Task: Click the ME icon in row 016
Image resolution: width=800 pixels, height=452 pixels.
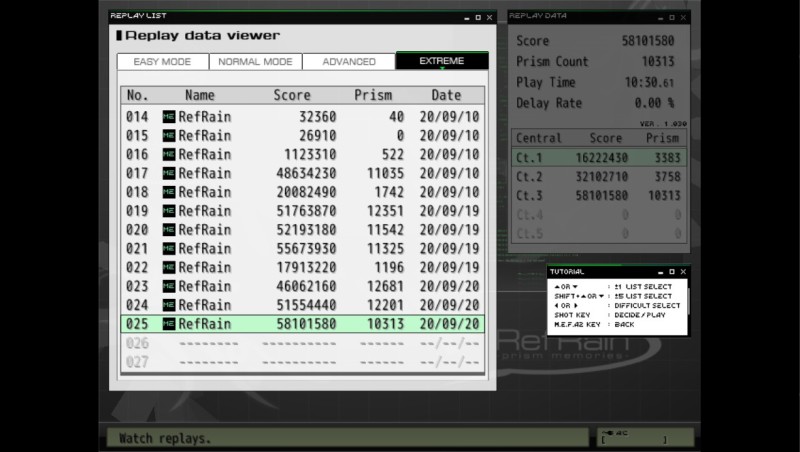Action: click(169, 155)
